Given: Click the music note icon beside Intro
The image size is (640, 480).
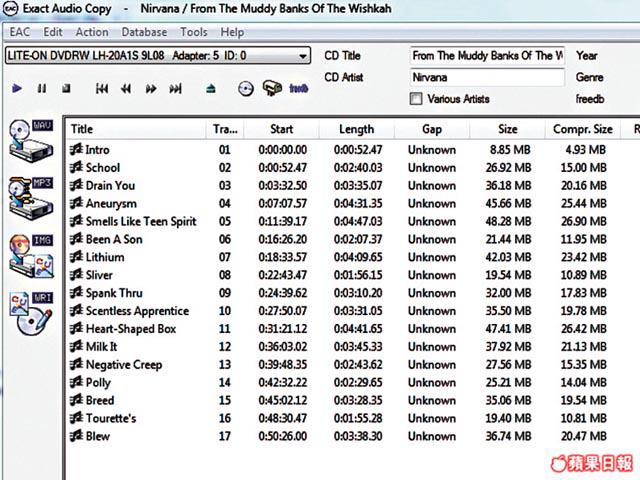Looking at the screenshot, I should pos(76,149).
